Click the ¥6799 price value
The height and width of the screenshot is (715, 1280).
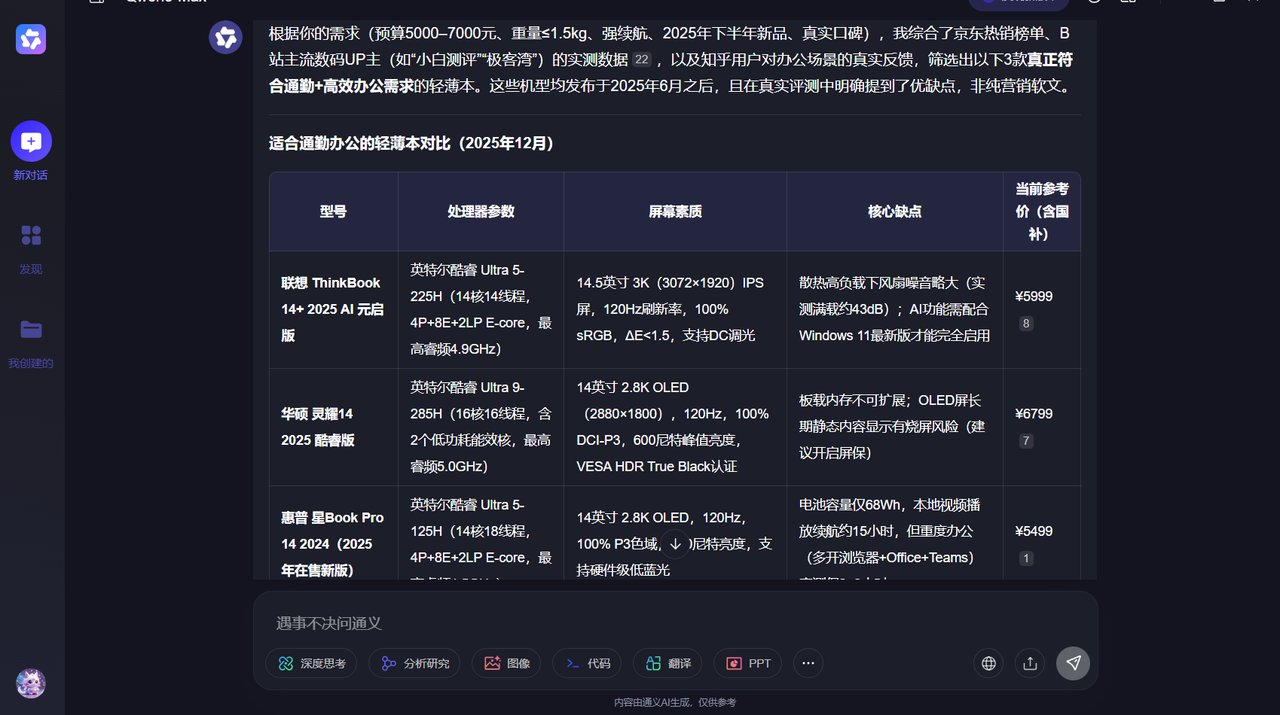pos(1033,413)
